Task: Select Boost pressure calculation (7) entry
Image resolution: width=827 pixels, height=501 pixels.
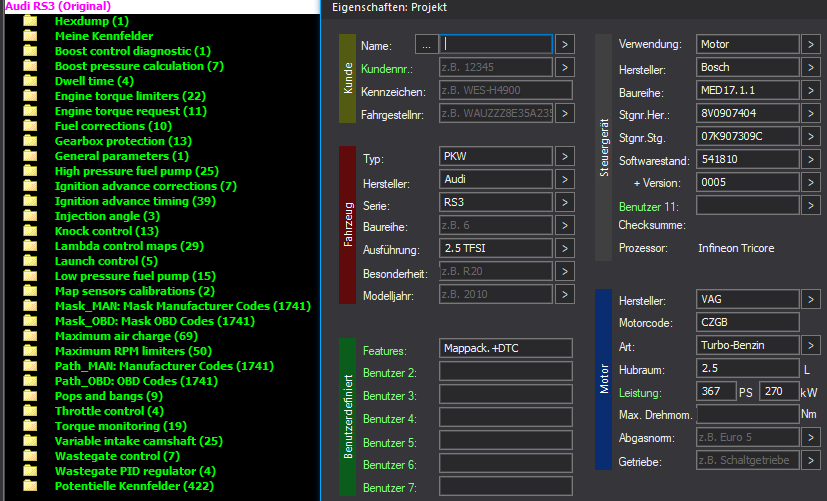Action: pos(139,66)
